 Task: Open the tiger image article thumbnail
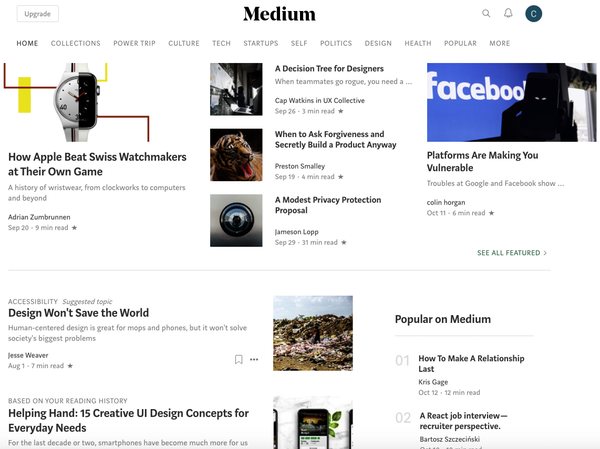pos(236,155)
